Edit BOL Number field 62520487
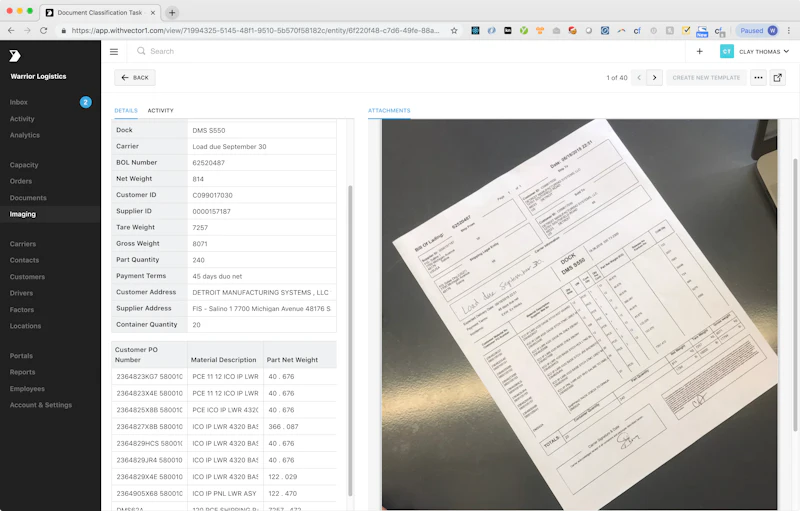 (x=262, y=163)
